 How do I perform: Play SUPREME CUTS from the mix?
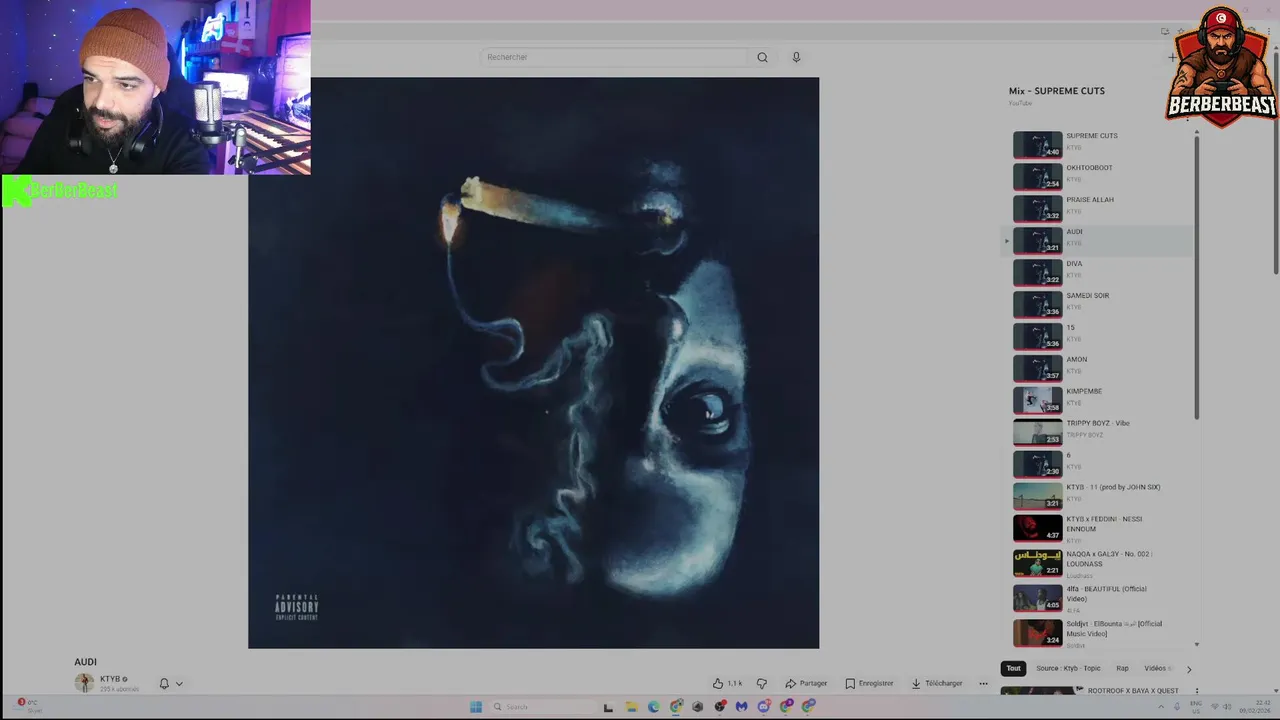tap(1100, 144)
